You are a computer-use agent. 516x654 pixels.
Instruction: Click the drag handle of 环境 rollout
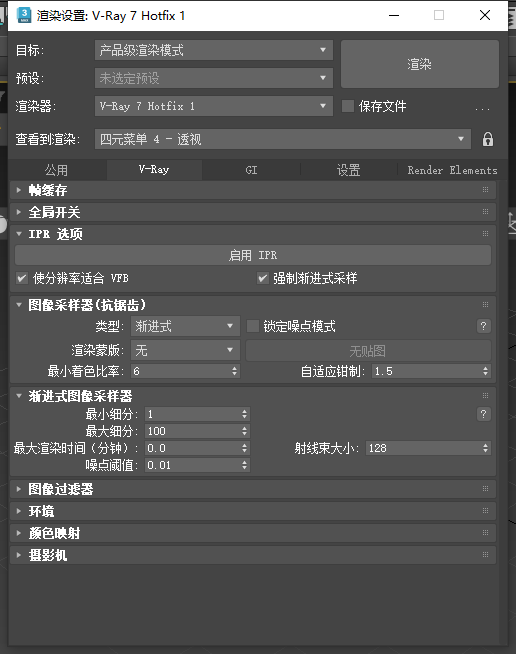tap(485, 511)
